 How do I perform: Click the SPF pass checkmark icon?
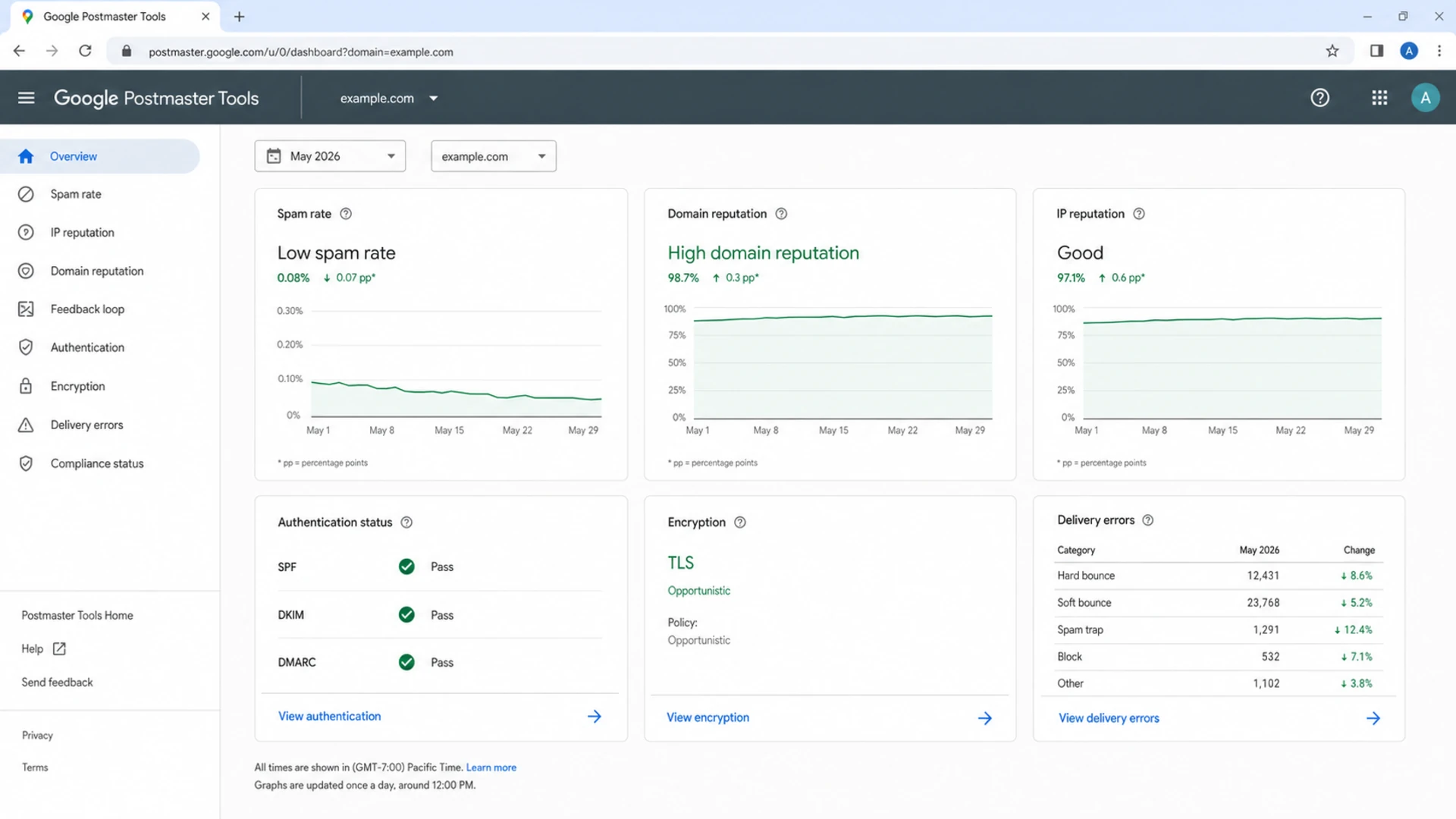406,567
